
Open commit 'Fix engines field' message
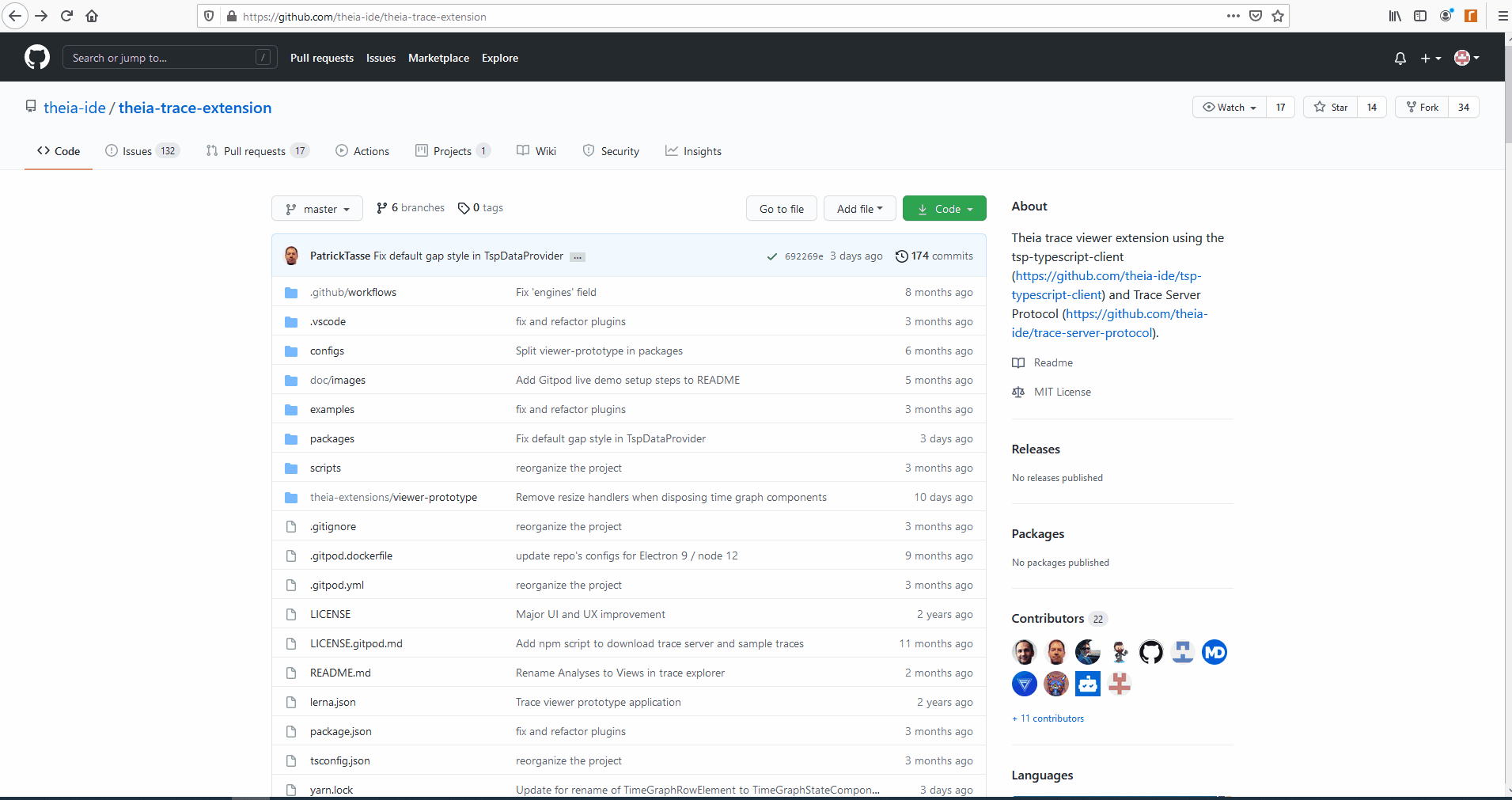(556, 292)
